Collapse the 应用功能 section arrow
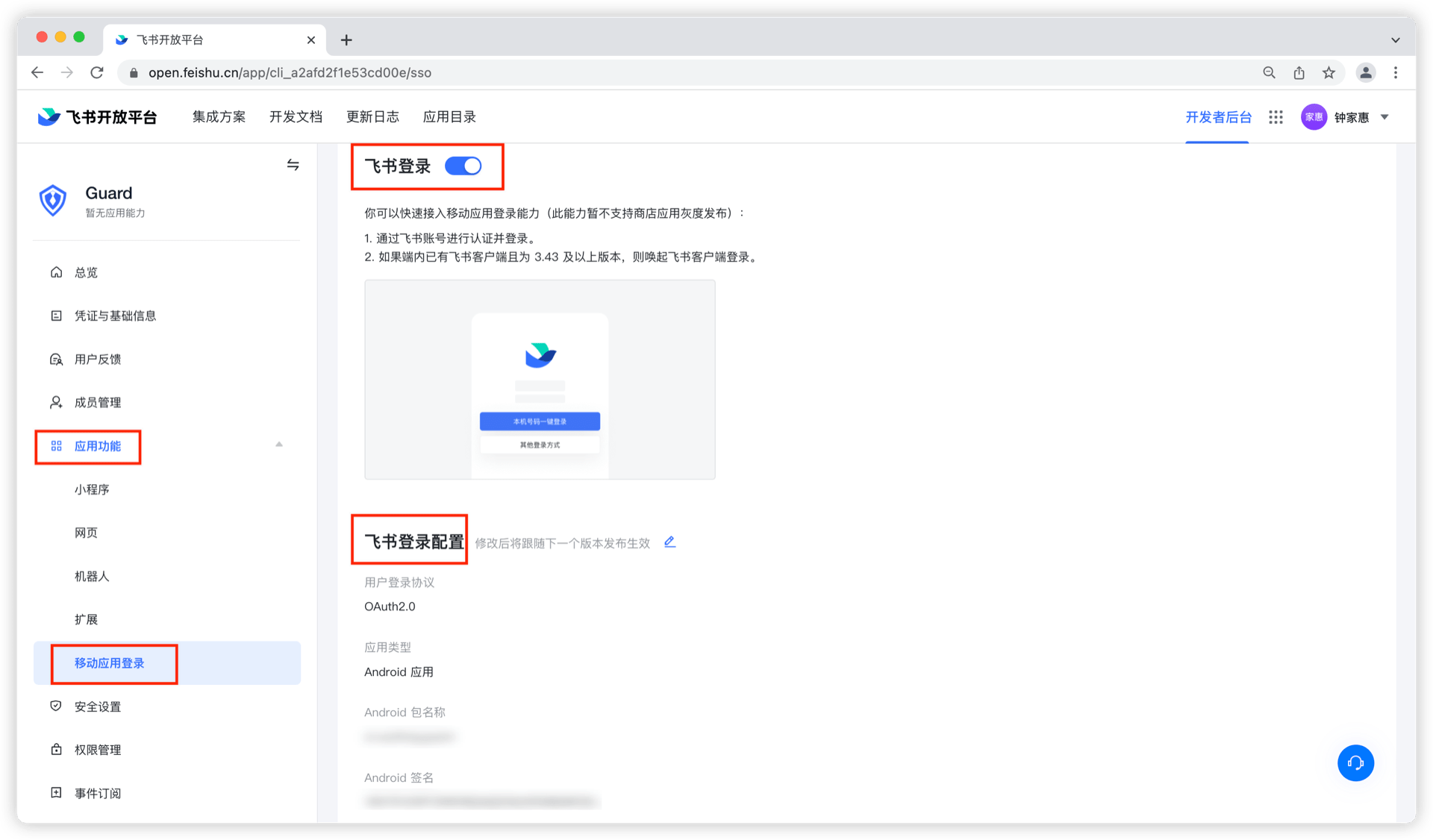 [x=279, y=445]
